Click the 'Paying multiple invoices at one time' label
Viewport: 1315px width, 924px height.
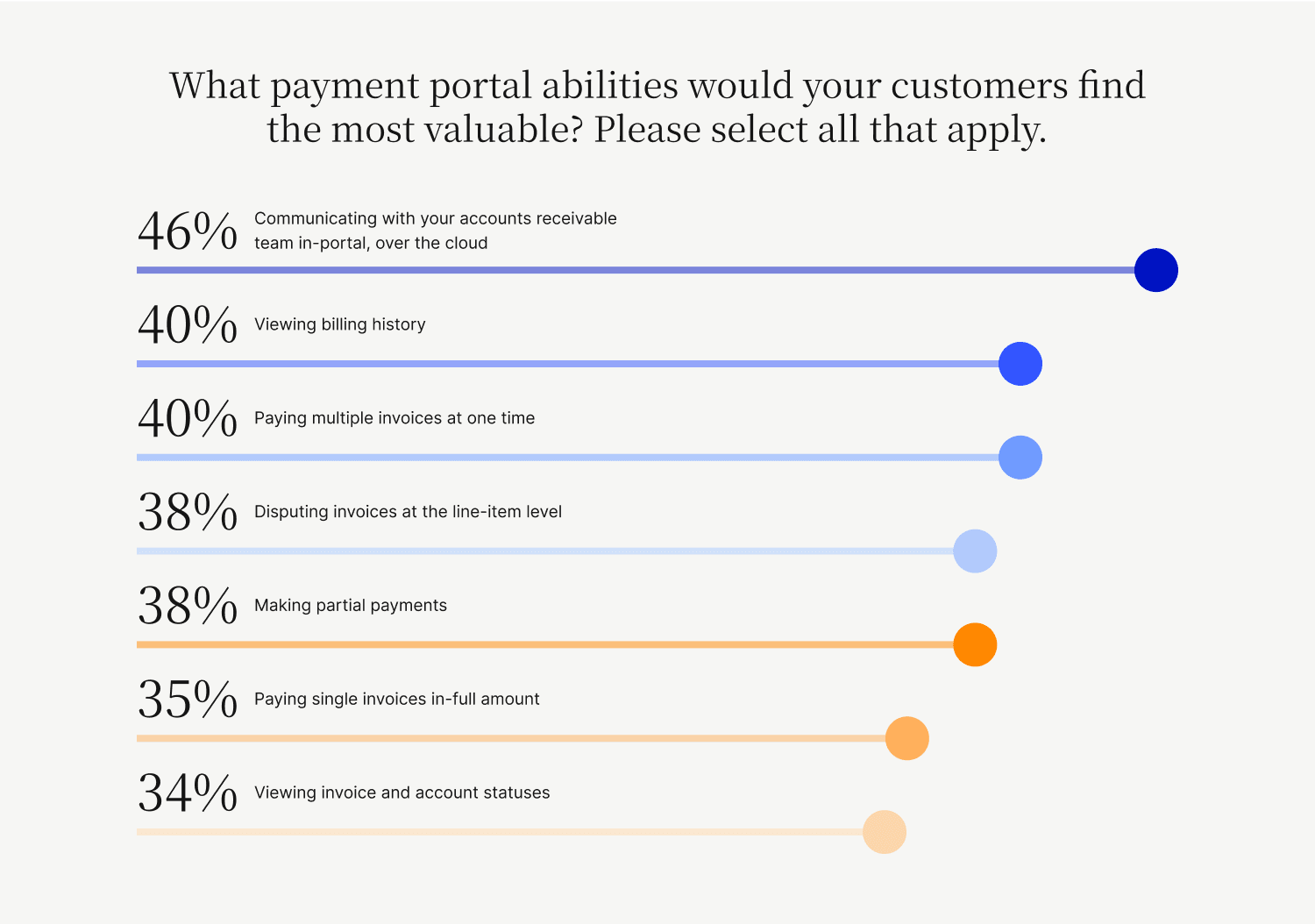[394, 418]
